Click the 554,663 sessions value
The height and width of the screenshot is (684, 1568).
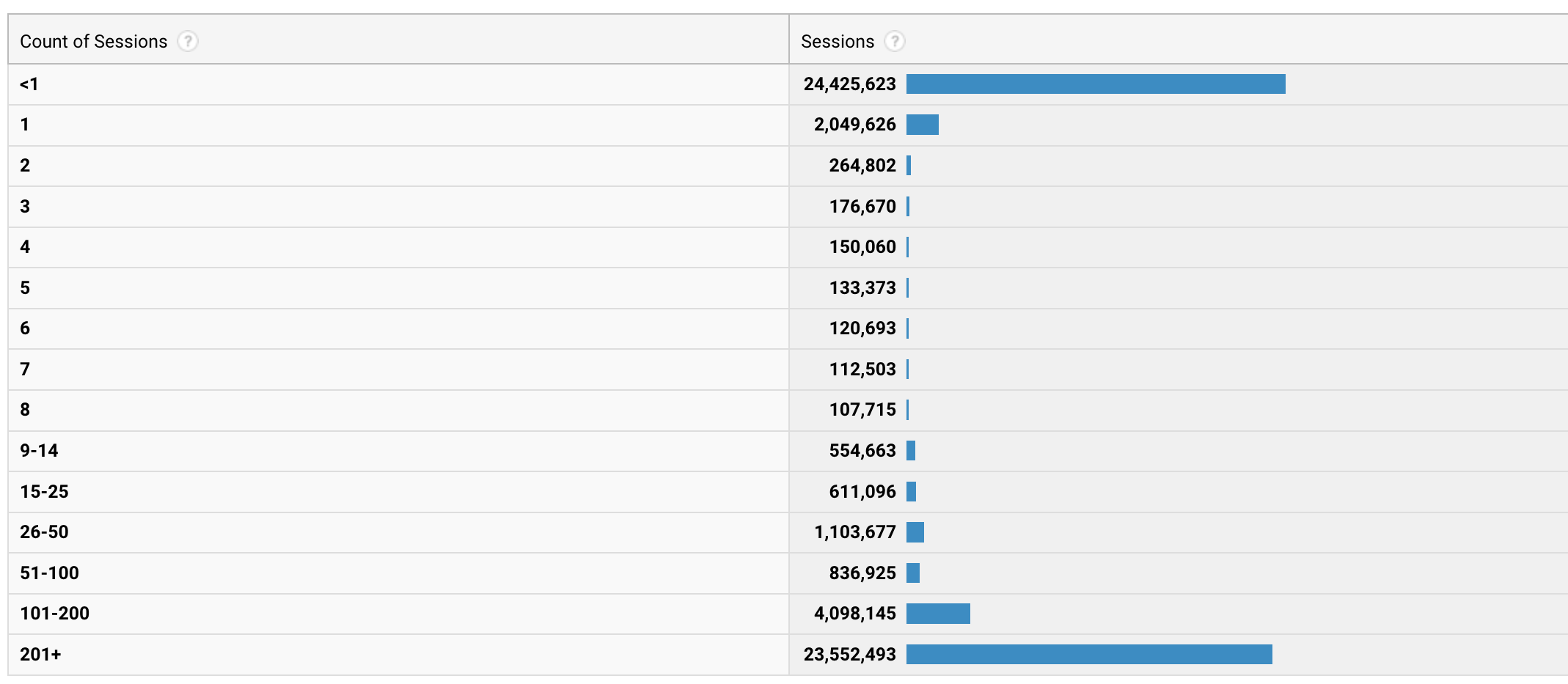pyautogui.click(x=862, y=450)
